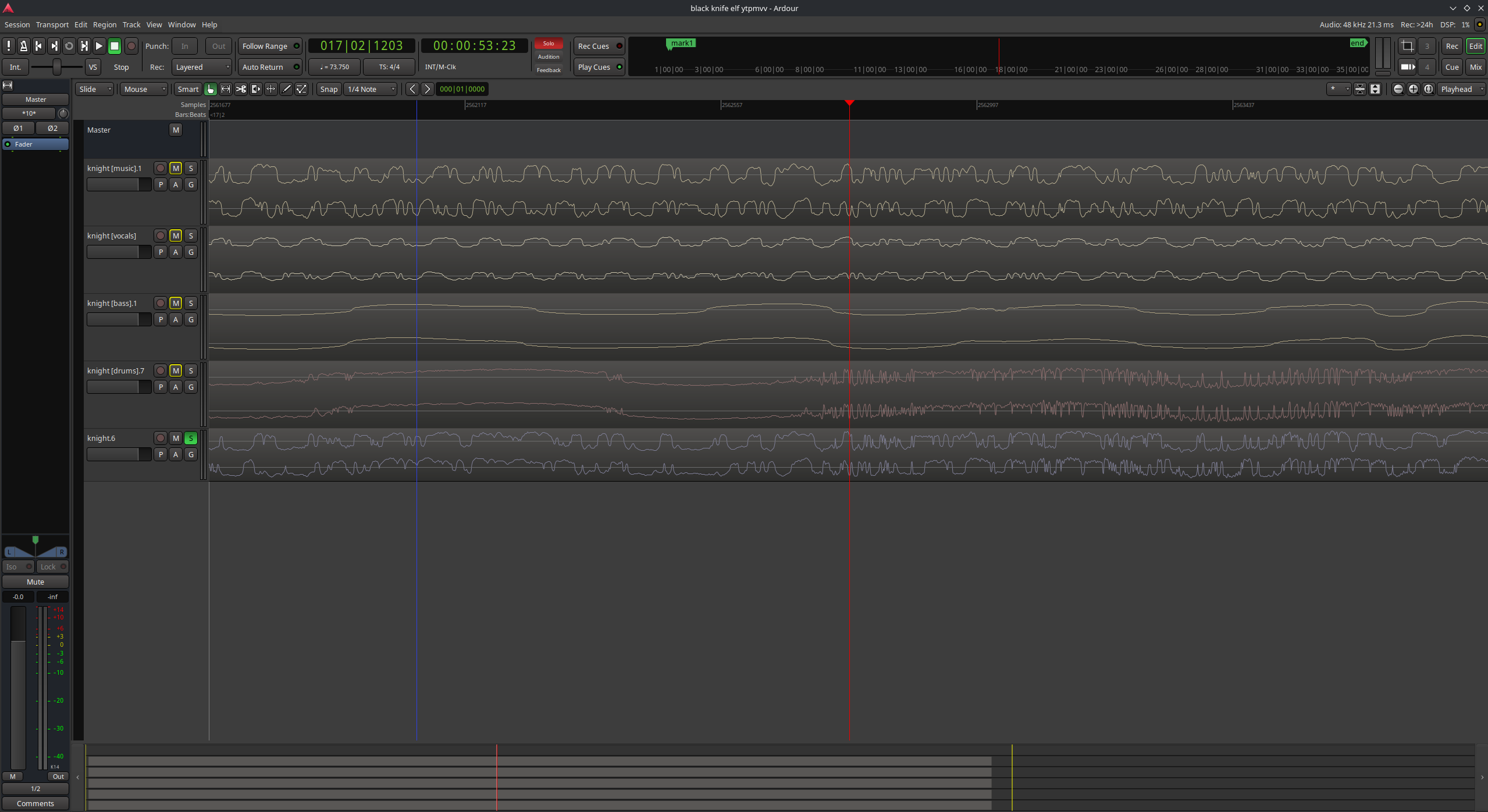The image size is (1488, 812).
Task: Select the Stretch tool icon
Action: click(x=271, y=89)
